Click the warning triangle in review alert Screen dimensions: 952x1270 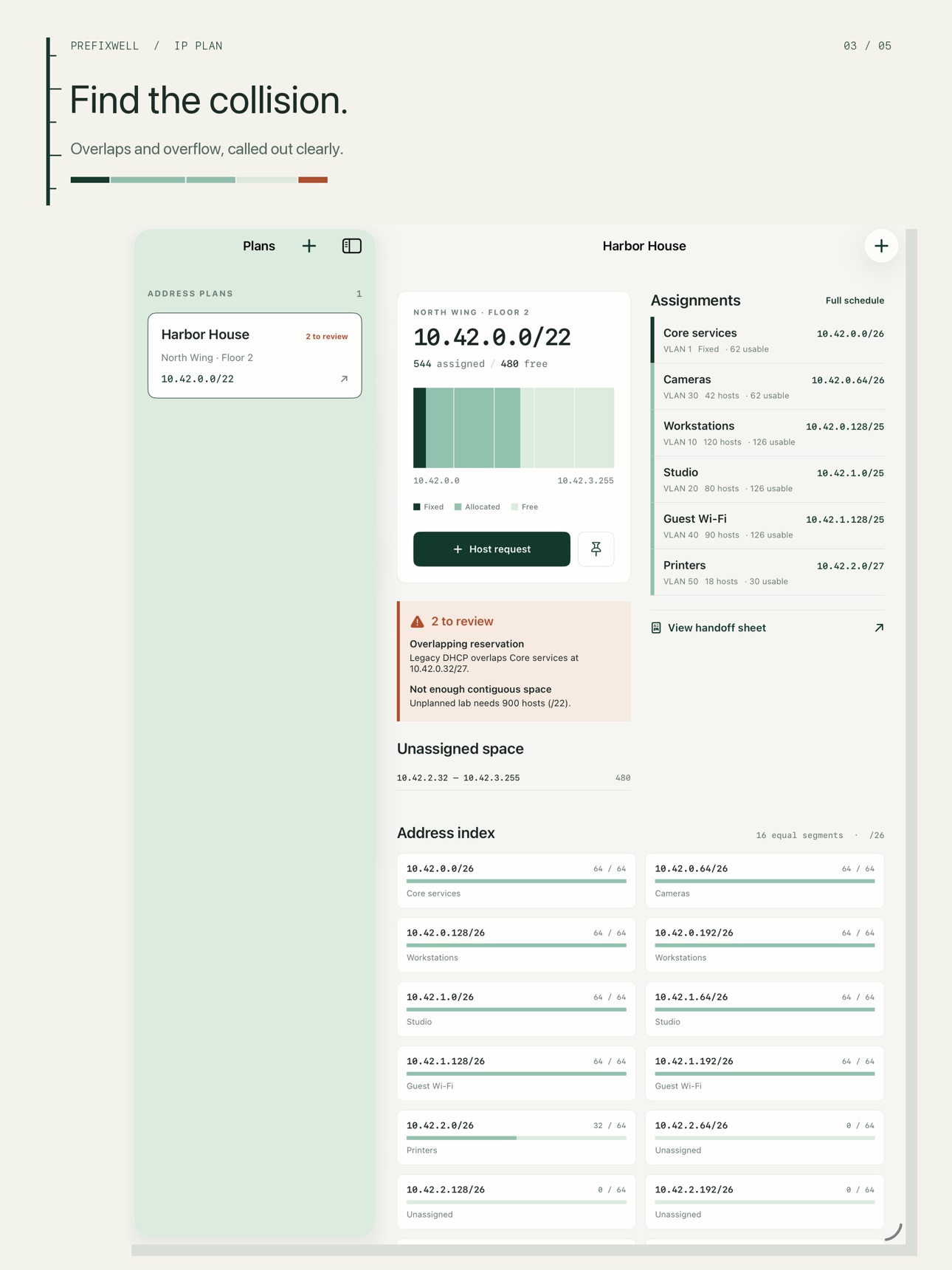pyautogui.click(x=417, y=622)
